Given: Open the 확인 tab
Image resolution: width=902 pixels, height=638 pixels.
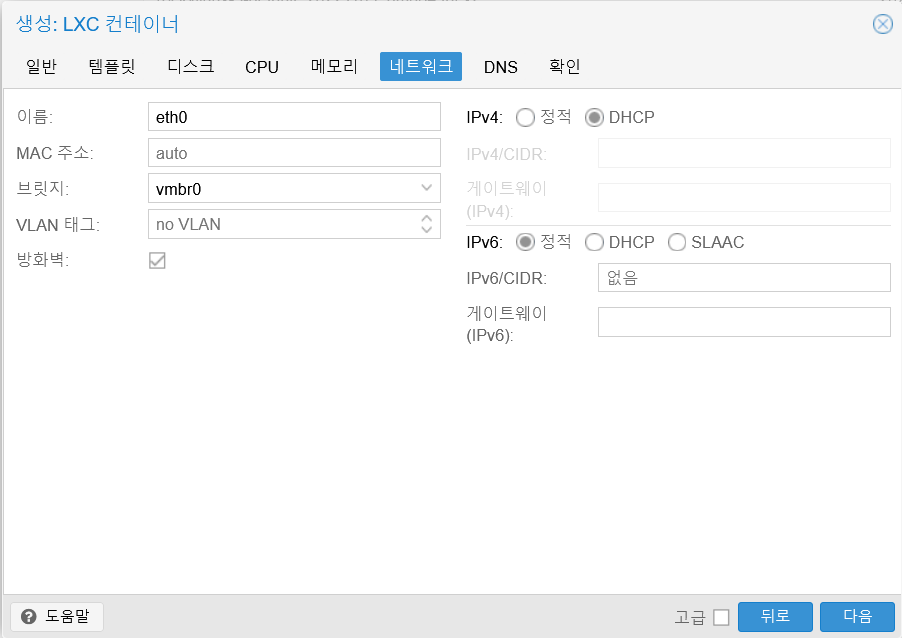Looking at the screenshot, I should click(x=564, y=67).
